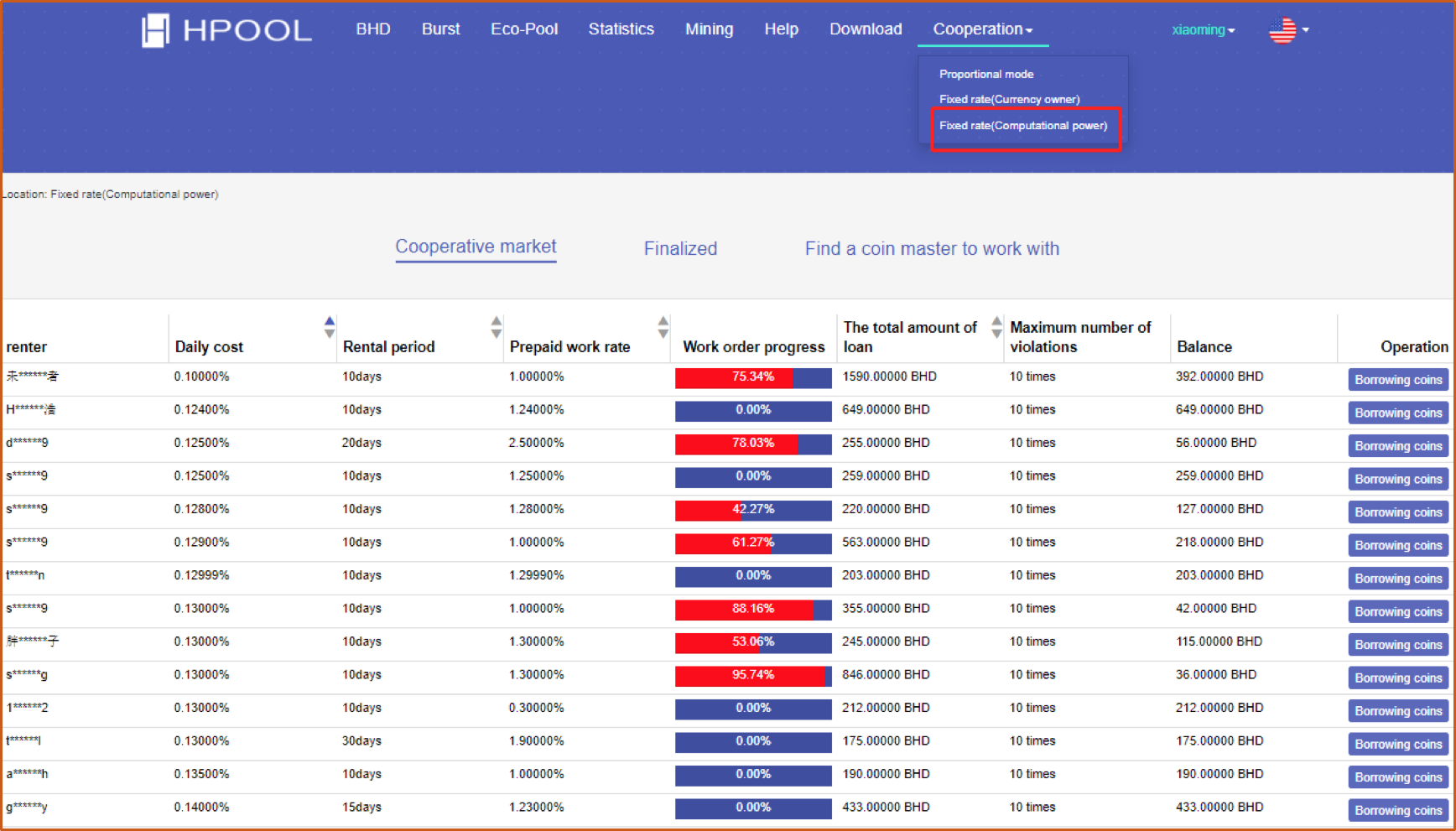Image resolution: width=1456 pixels, height=831 pixels.
Task: Click Borrowing coins for 1590.00000 BHD loan
Action: [1398, 380]
